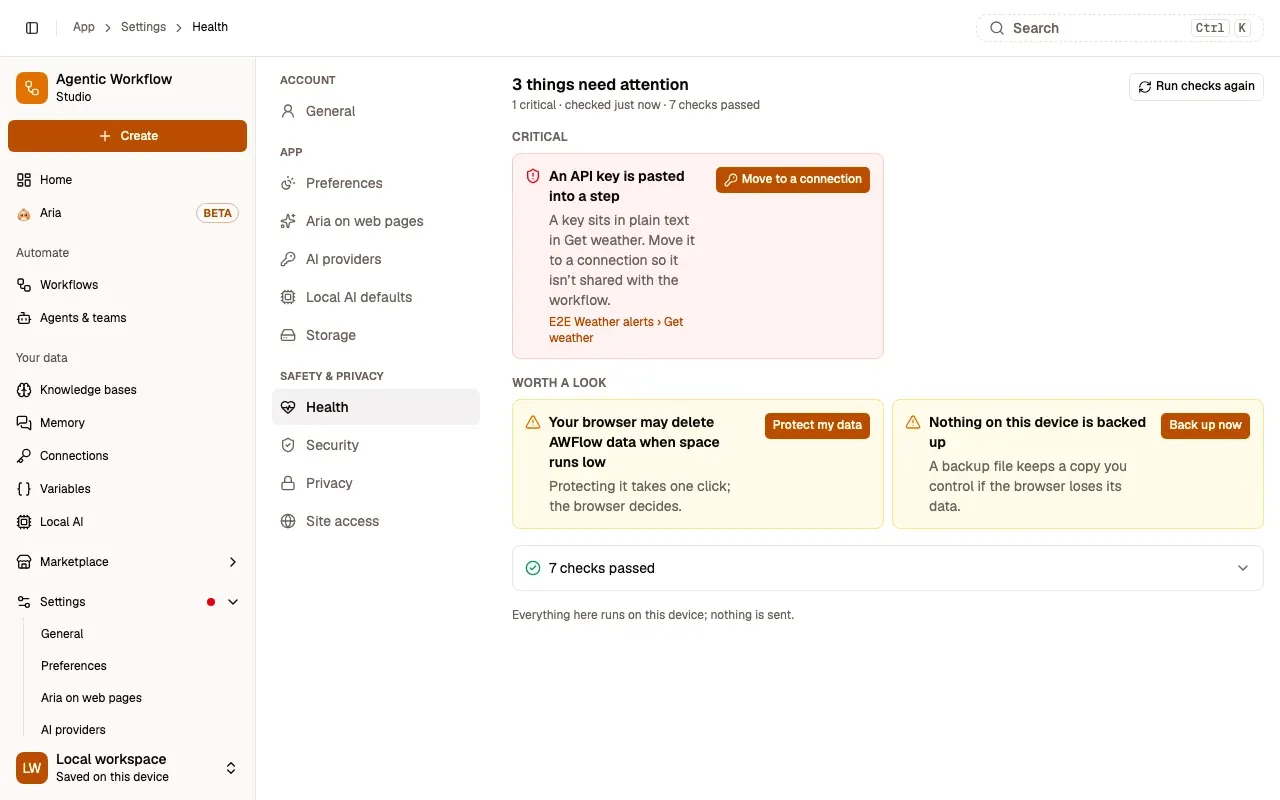Click the Protect my data button

(817, 425)
